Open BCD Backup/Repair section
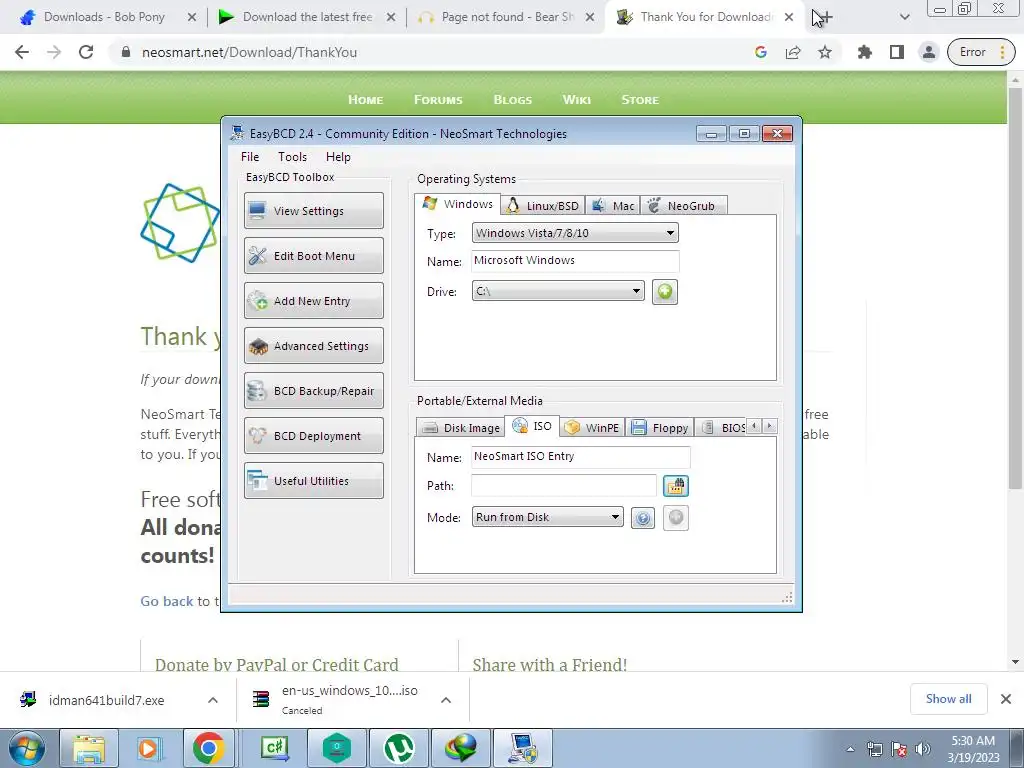Screen dimensions: 1024x768 click(313, 391)
